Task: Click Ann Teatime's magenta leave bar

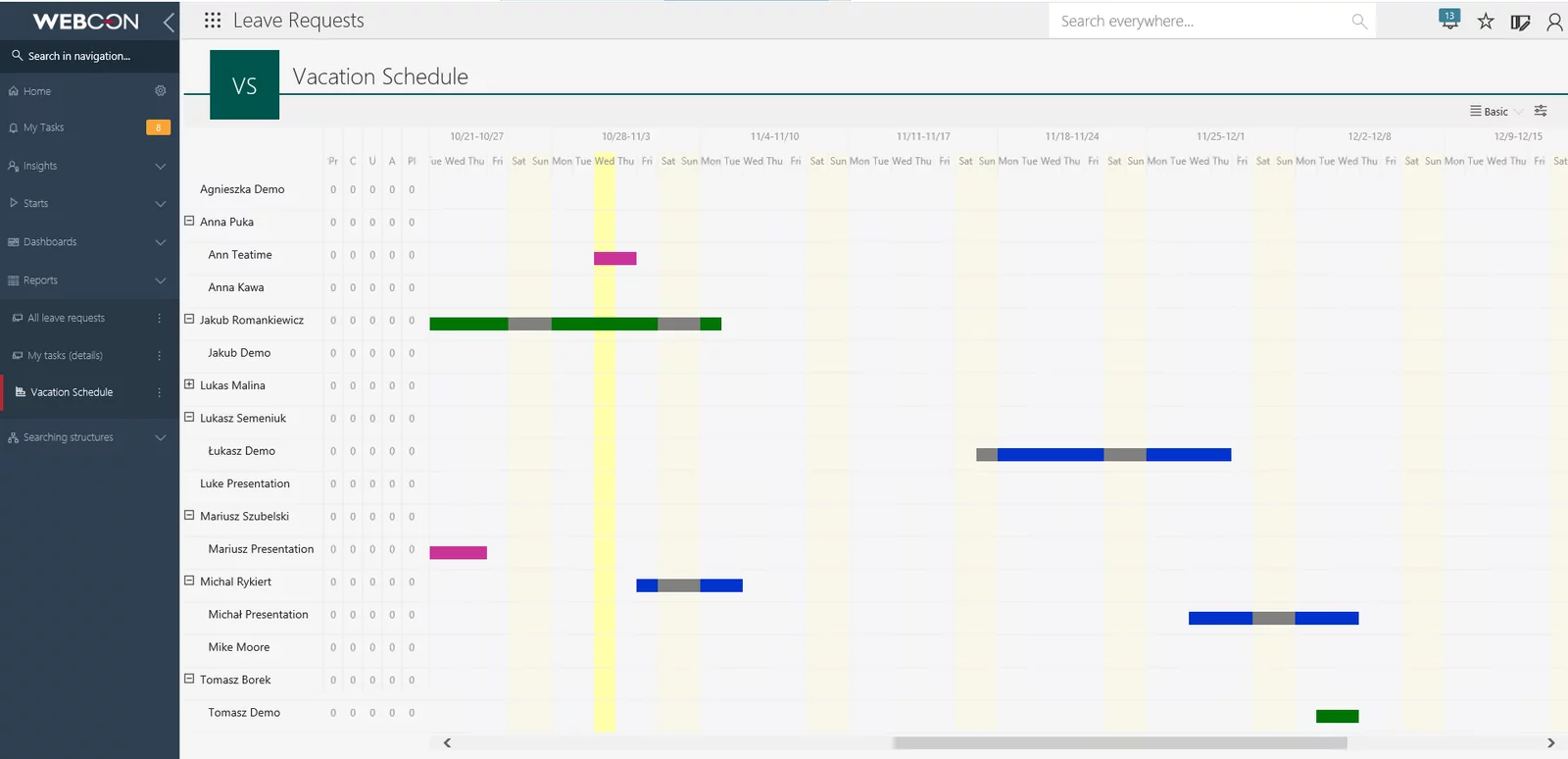Action: pyautogui.click(x=615, y=258)
